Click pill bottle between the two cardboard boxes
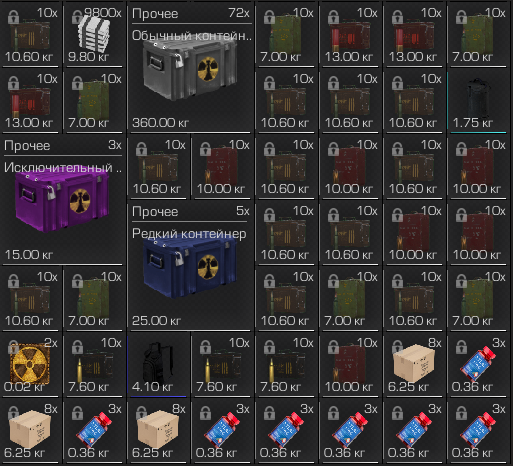513x466 pixels. pos(94,430)
